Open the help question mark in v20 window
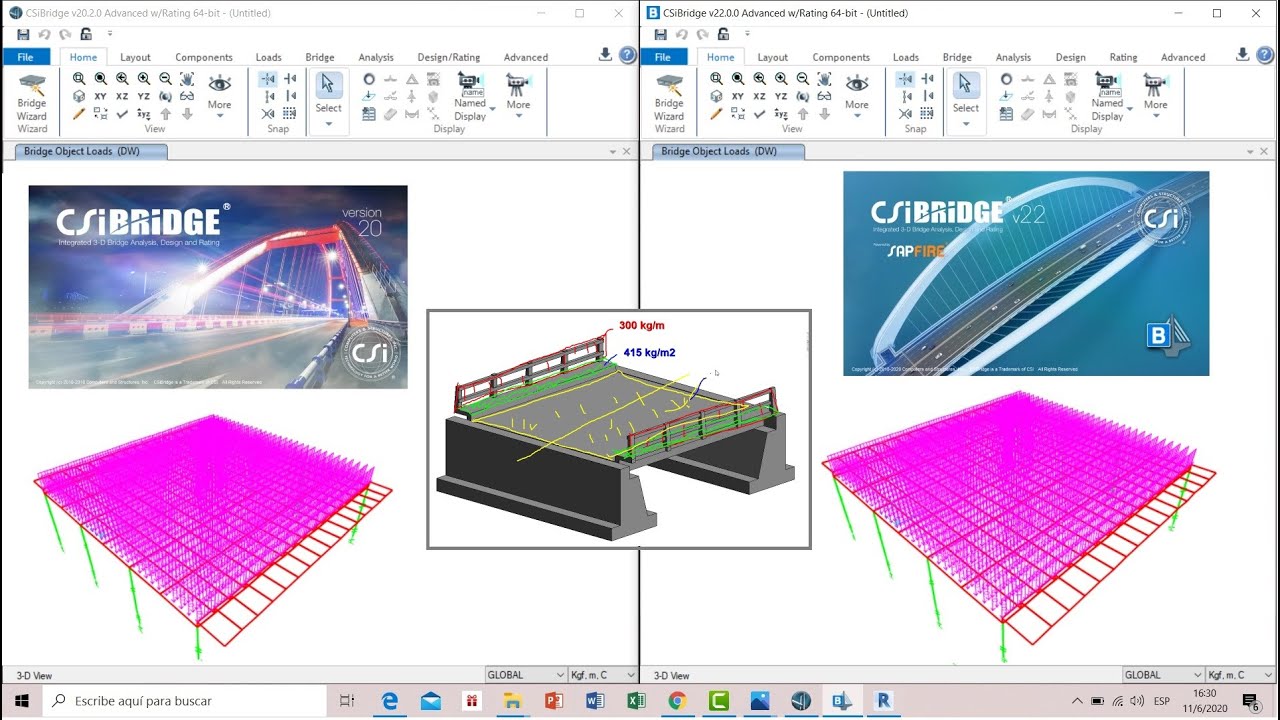The width and height of the screenshot is (1280, 720). [x=627, y=55]
